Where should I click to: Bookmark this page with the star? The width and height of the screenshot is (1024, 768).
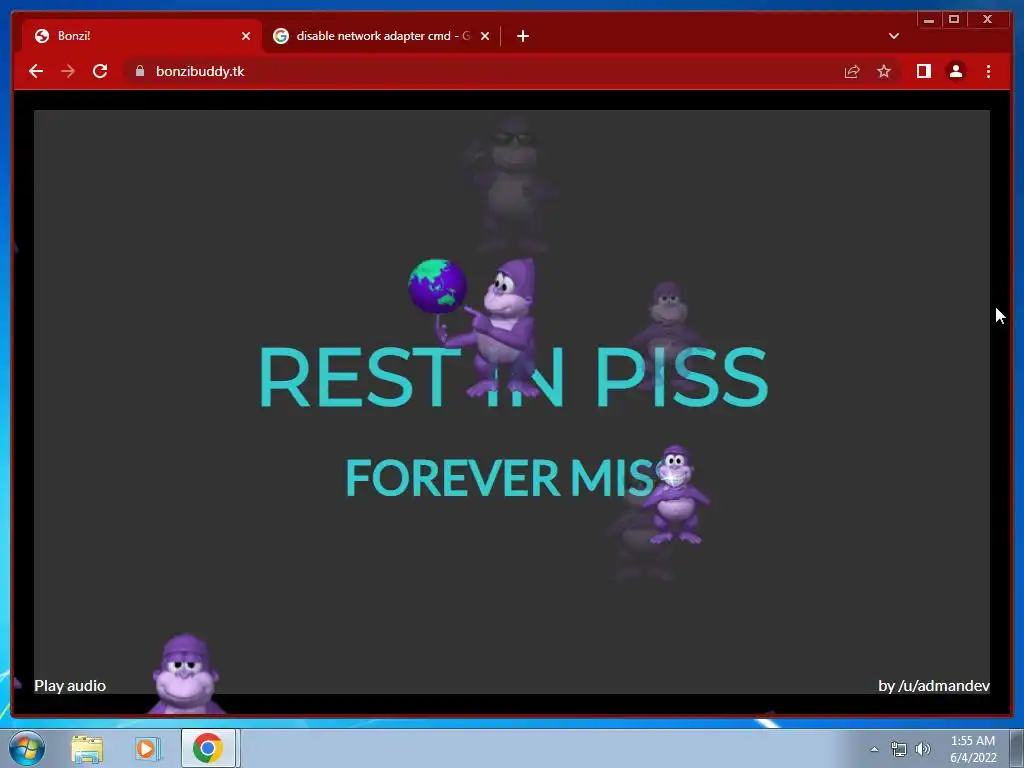coord(884,71)
